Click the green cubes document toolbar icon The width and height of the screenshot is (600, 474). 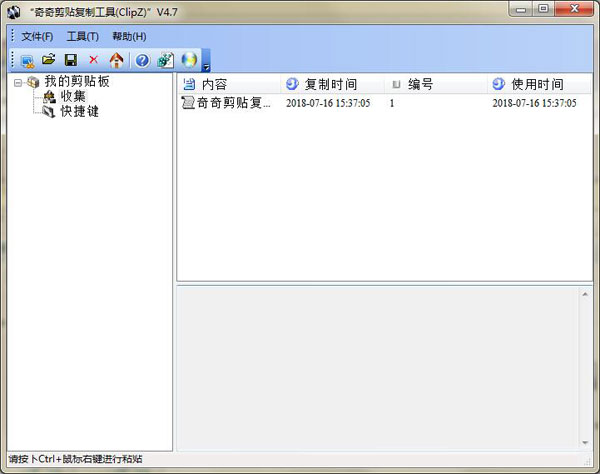coord(166,60)
